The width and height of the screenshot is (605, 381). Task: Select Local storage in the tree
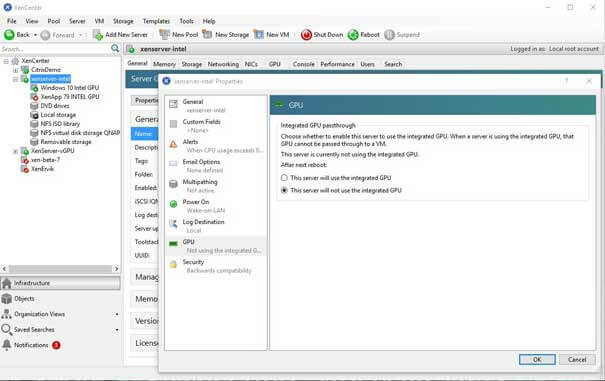click(x=58, y=115)
